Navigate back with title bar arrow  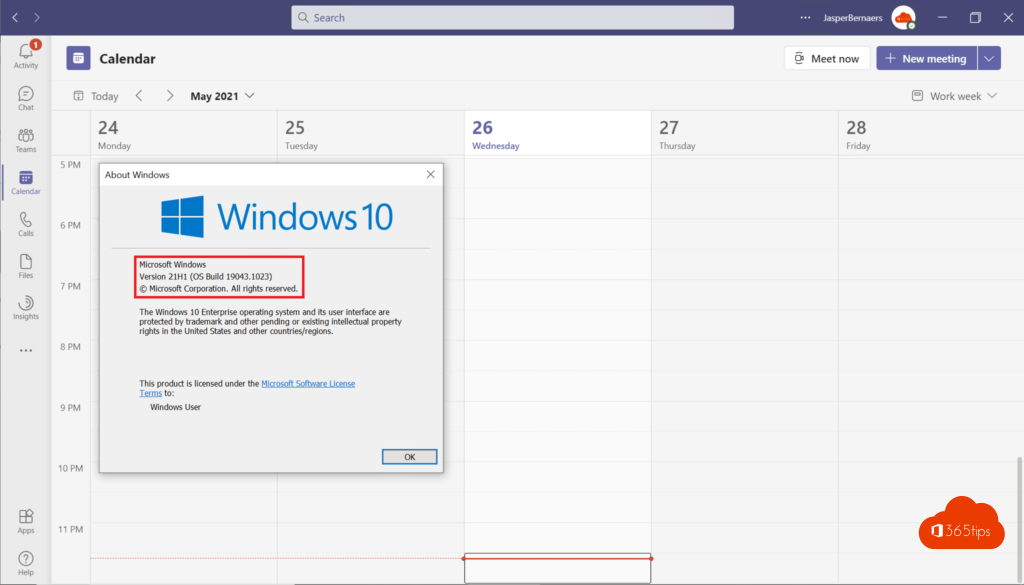15,18
